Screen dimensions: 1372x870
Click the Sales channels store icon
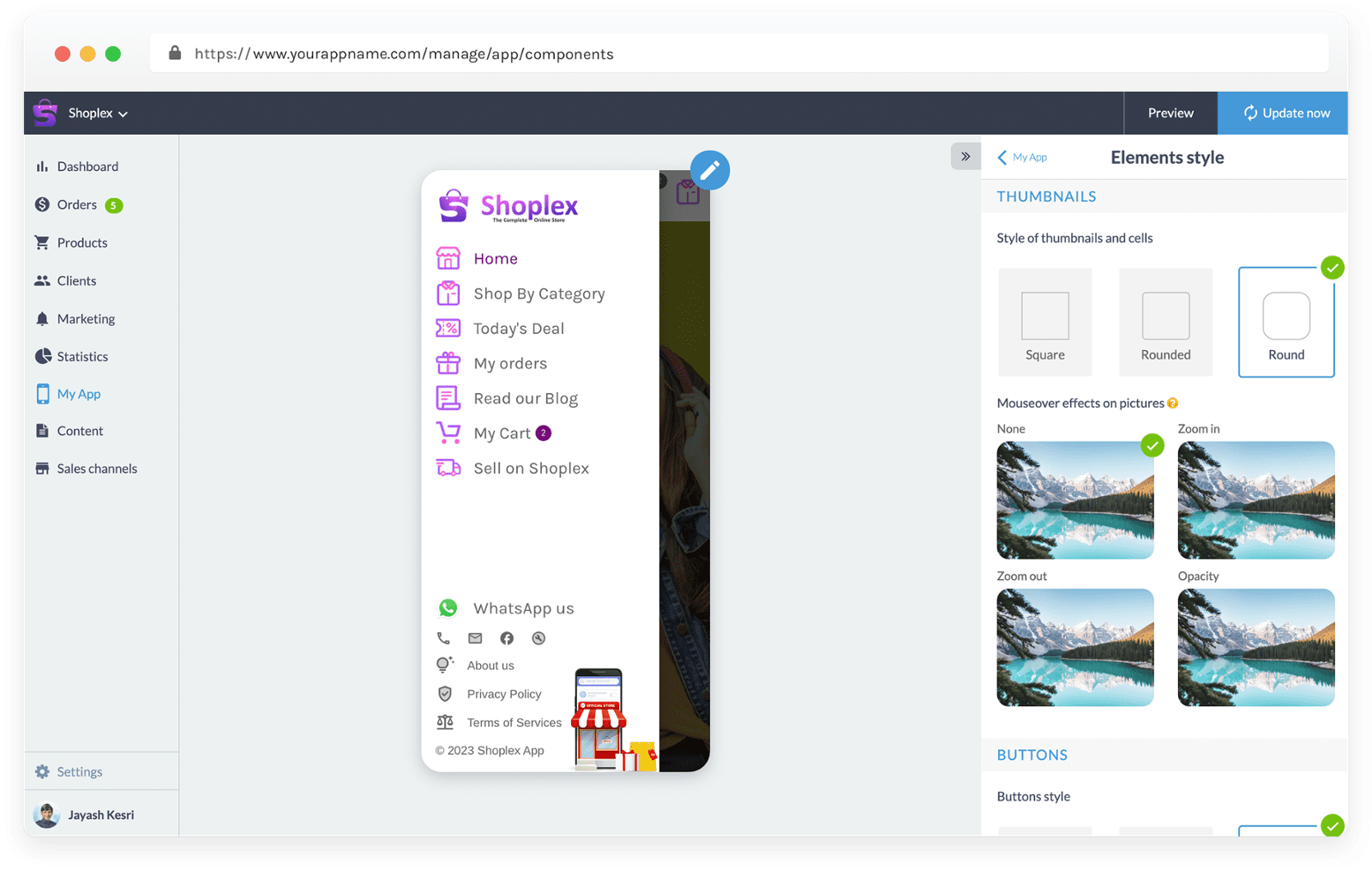[x=42, y=468]
